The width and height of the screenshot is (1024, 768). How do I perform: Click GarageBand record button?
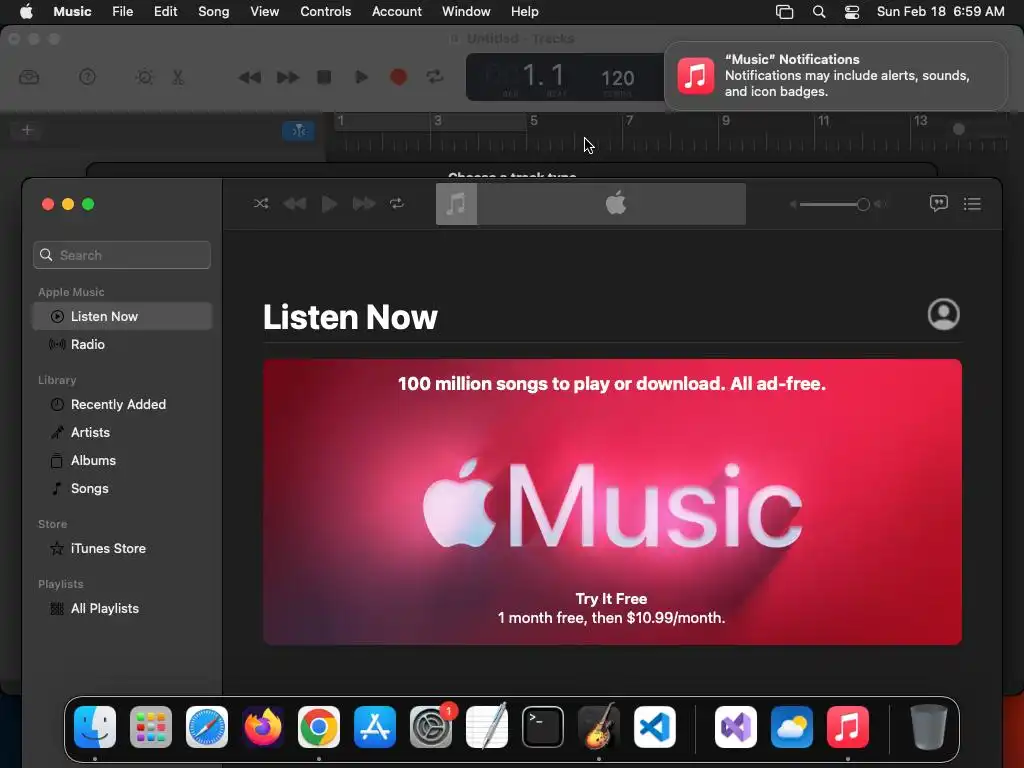tap(398, 77)
